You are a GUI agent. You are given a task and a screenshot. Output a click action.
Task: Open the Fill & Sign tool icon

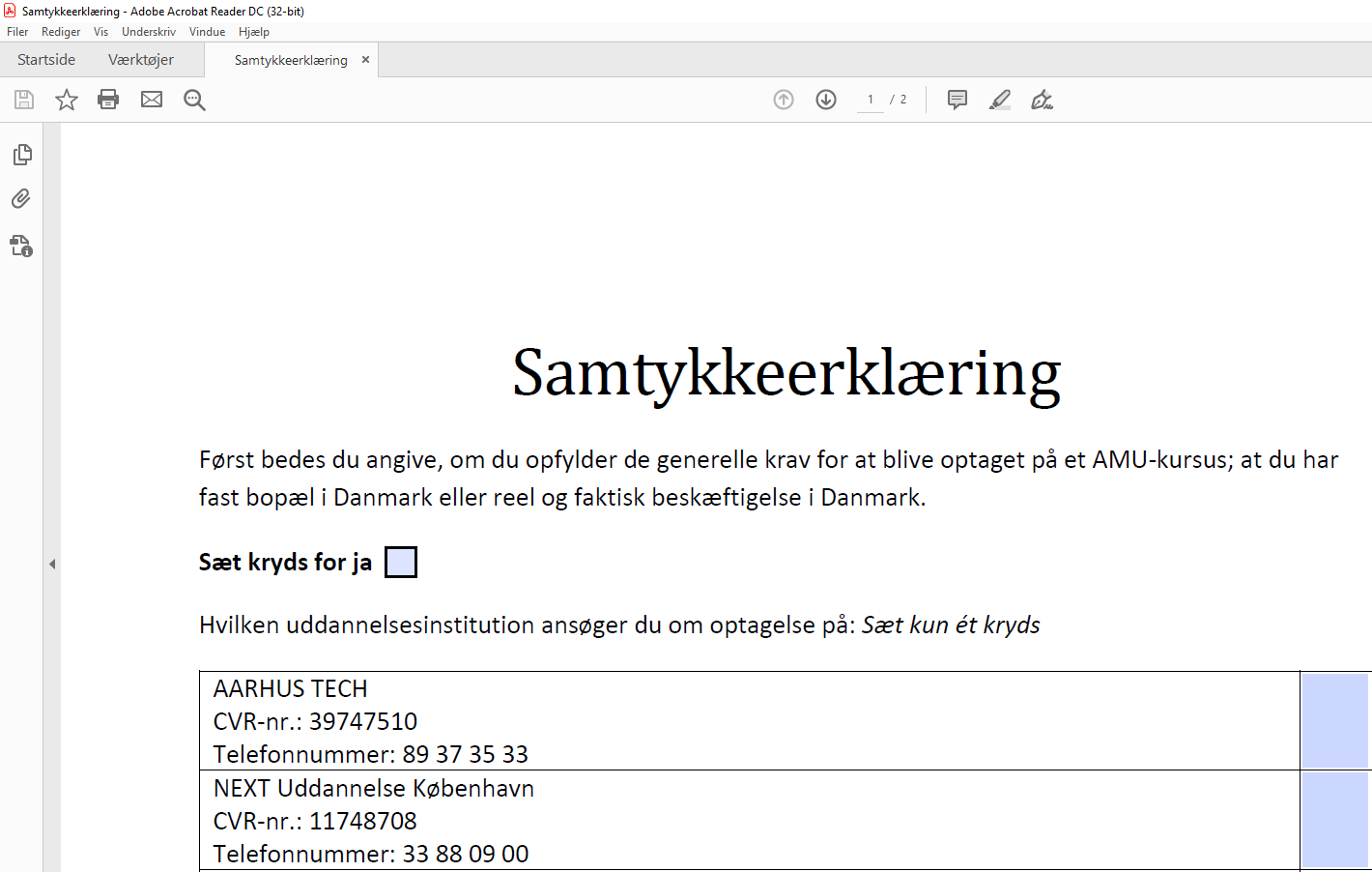coord(1042,100)
